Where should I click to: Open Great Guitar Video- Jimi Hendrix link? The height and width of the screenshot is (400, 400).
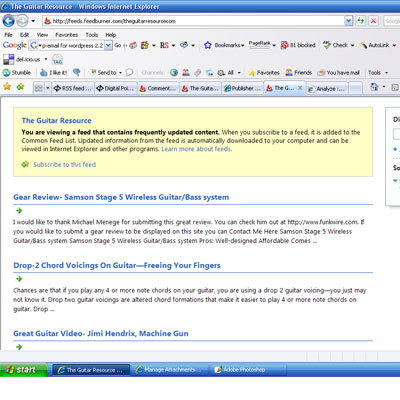(101, 334)
